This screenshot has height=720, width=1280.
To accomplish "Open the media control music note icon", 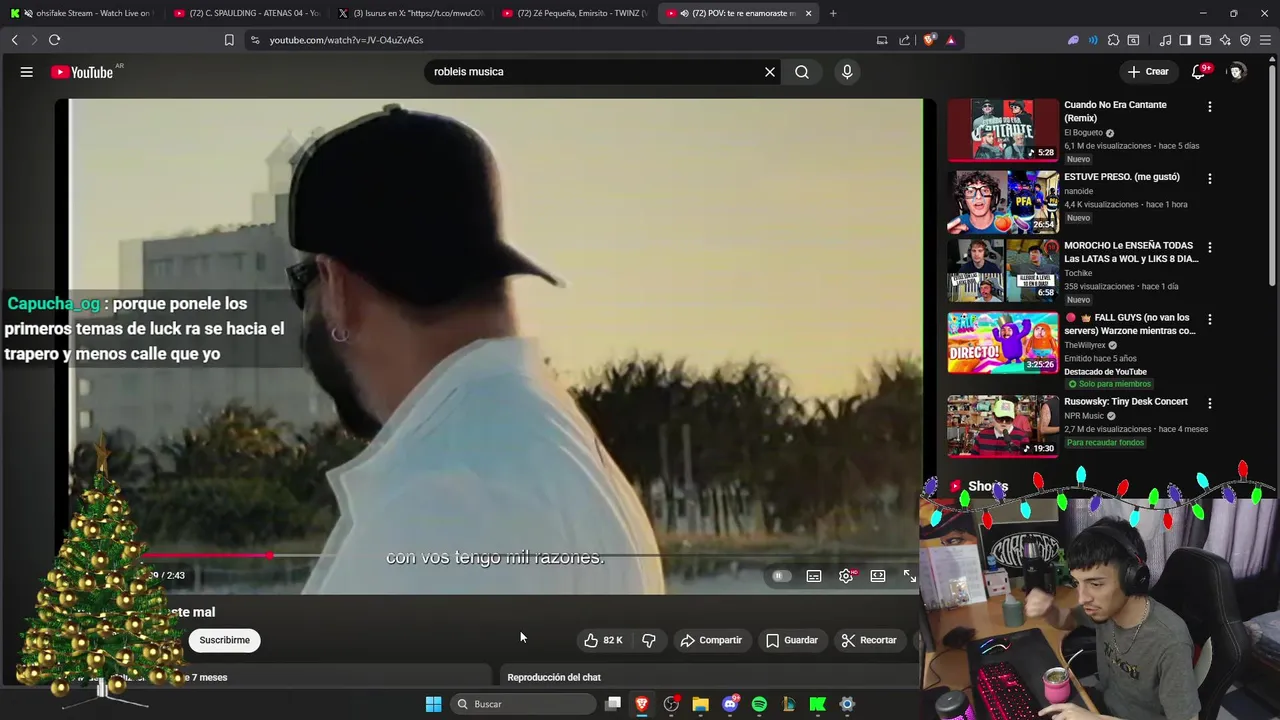I will click(x=1165, y=40).
